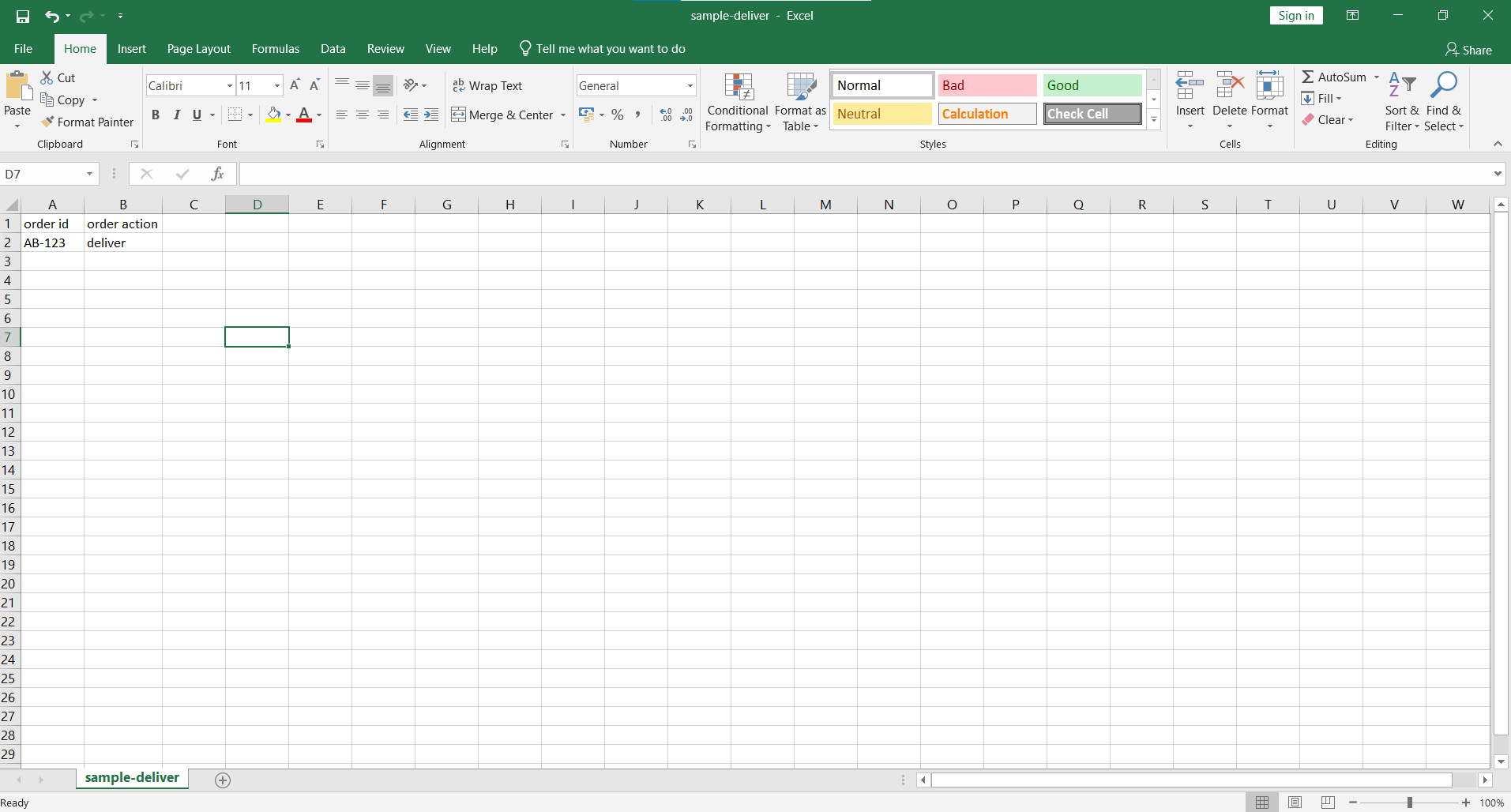Click the Increase Indent icon
Image resolution: width=1511 pixels, height=812 pixels.
click(431, 115)
